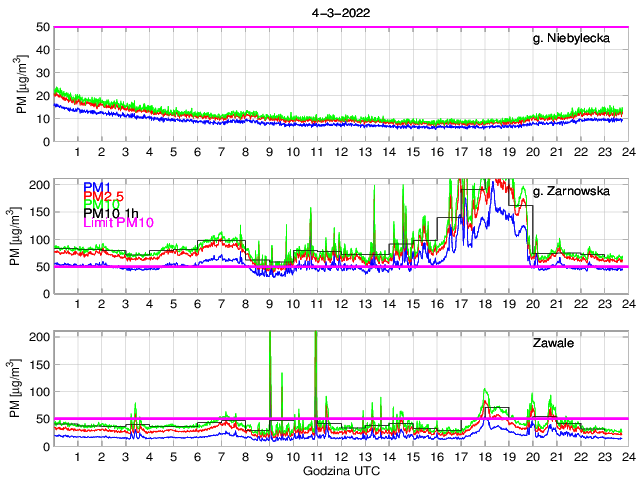Select the "Zawale" station label
The image size is (640, 480).
pyautogui.click(x=553, y=343)
